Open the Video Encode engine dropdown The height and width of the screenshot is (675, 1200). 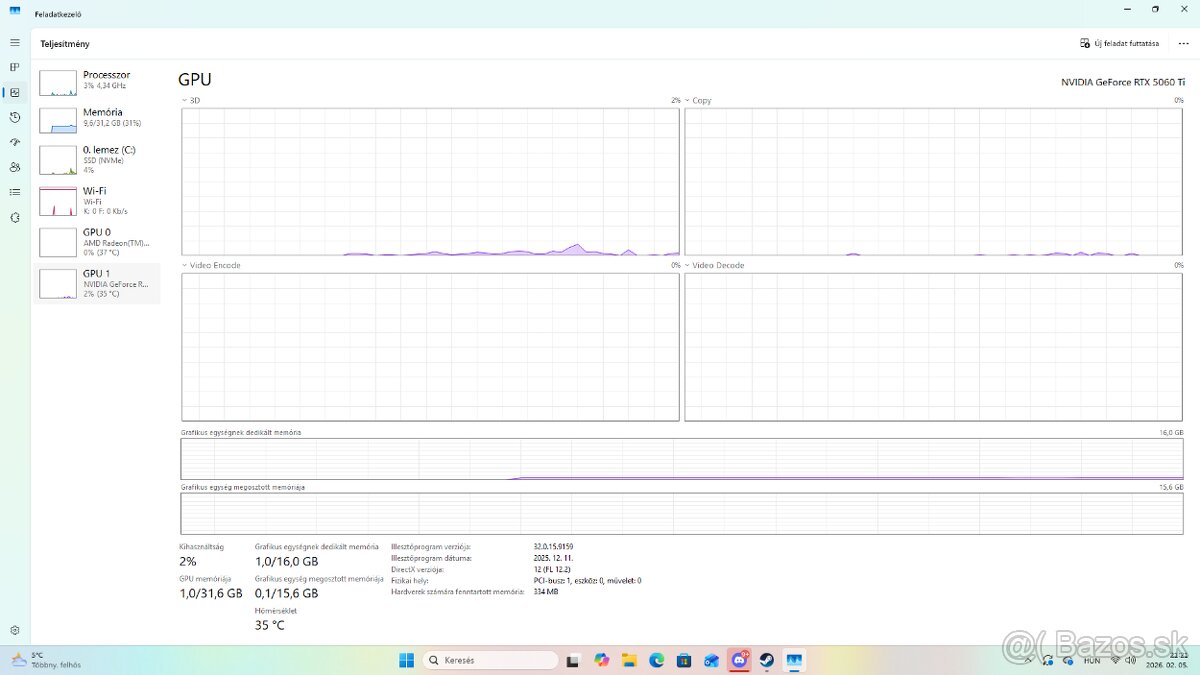click(x=185, y=266)
